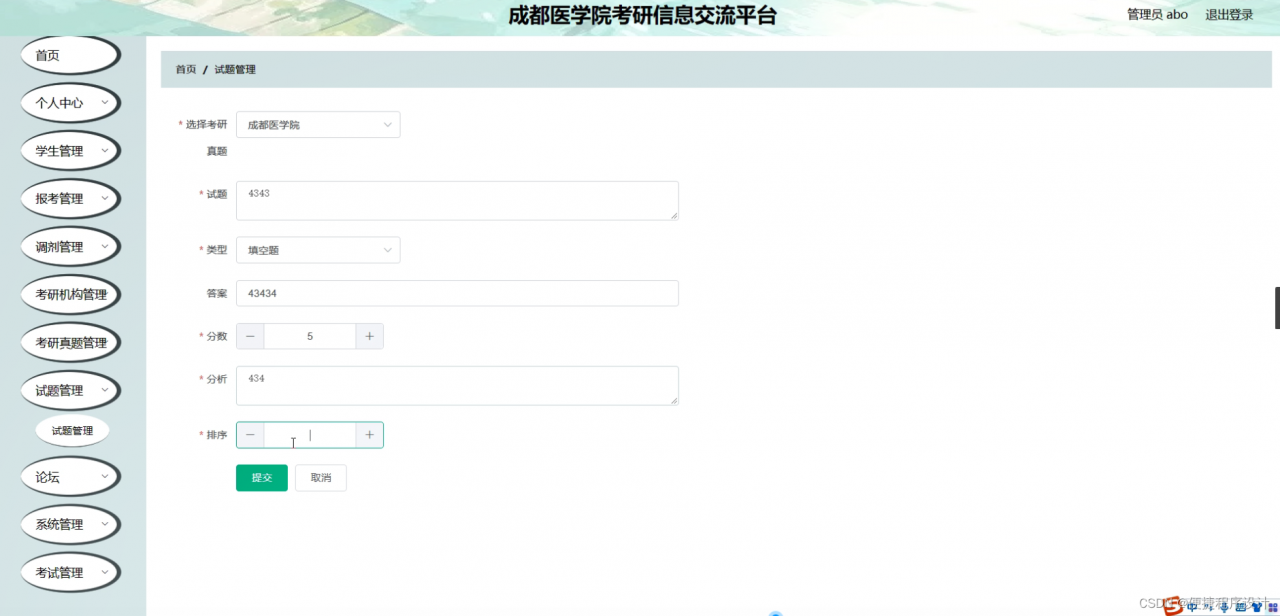
Task: Click the Sogou input method logo icon
Action: point(1172,606)
